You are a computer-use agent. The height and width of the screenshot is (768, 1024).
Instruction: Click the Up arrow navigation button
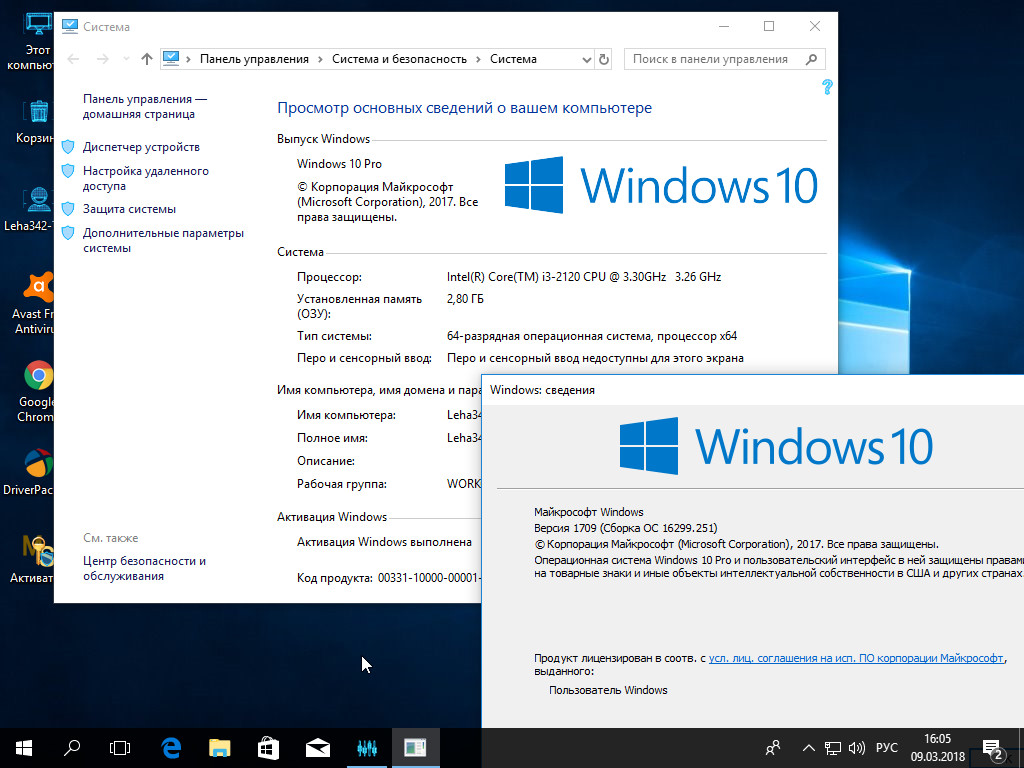click(147, 59)
